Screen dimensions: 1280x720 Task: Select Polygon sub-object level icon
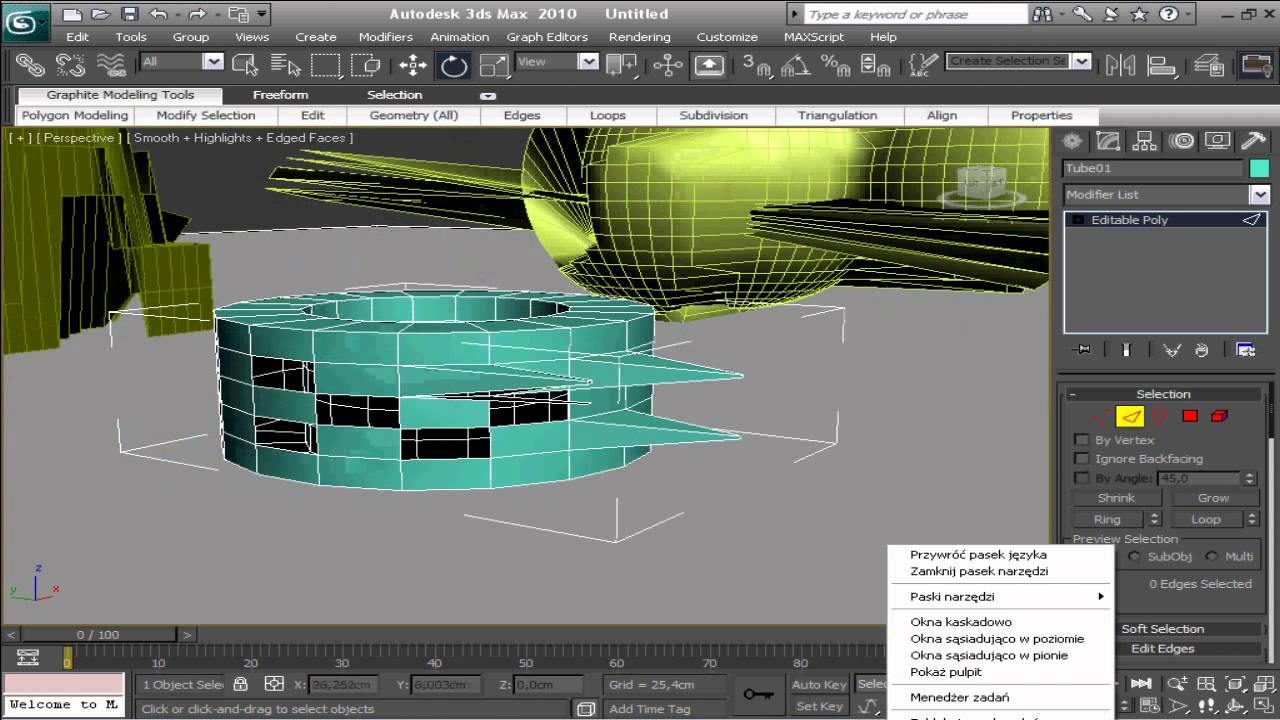(1190, 416)
